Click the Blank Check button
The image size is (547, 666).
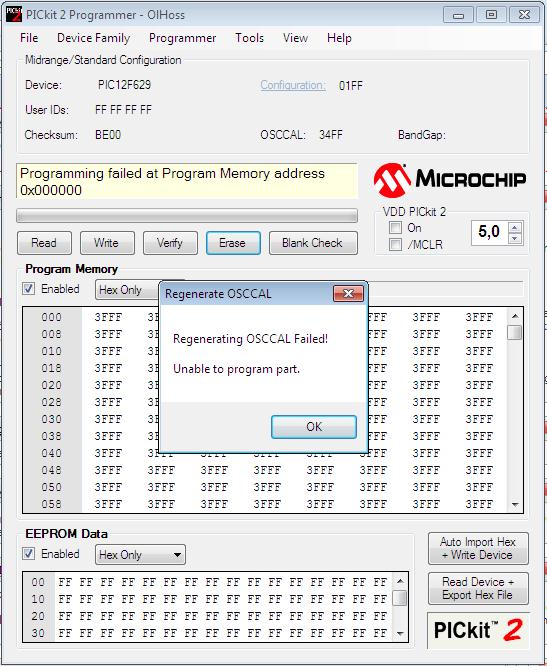pyautogui.click(x=313, y=243)
